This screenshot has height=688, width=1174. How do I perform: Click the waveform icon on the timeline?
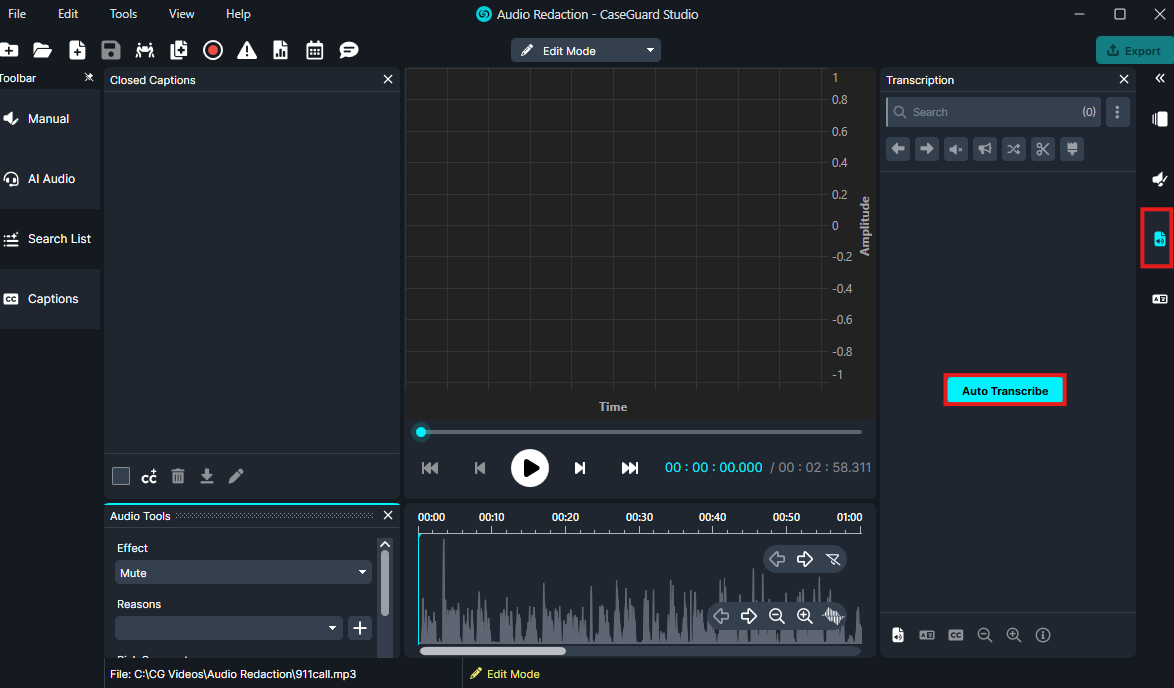pos(833,616)
